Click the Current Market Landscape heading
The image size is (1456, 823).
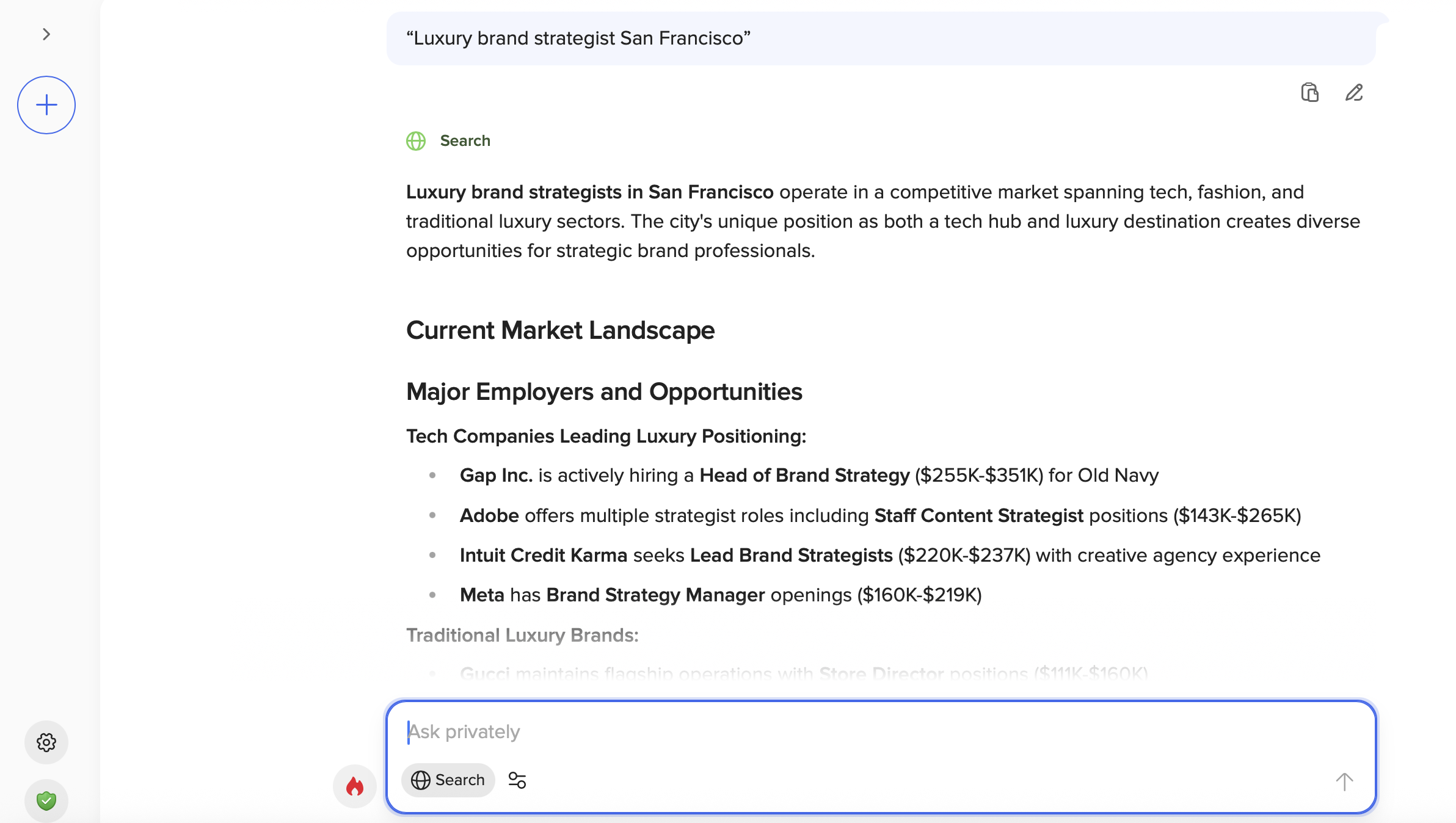tap(561, 330)
